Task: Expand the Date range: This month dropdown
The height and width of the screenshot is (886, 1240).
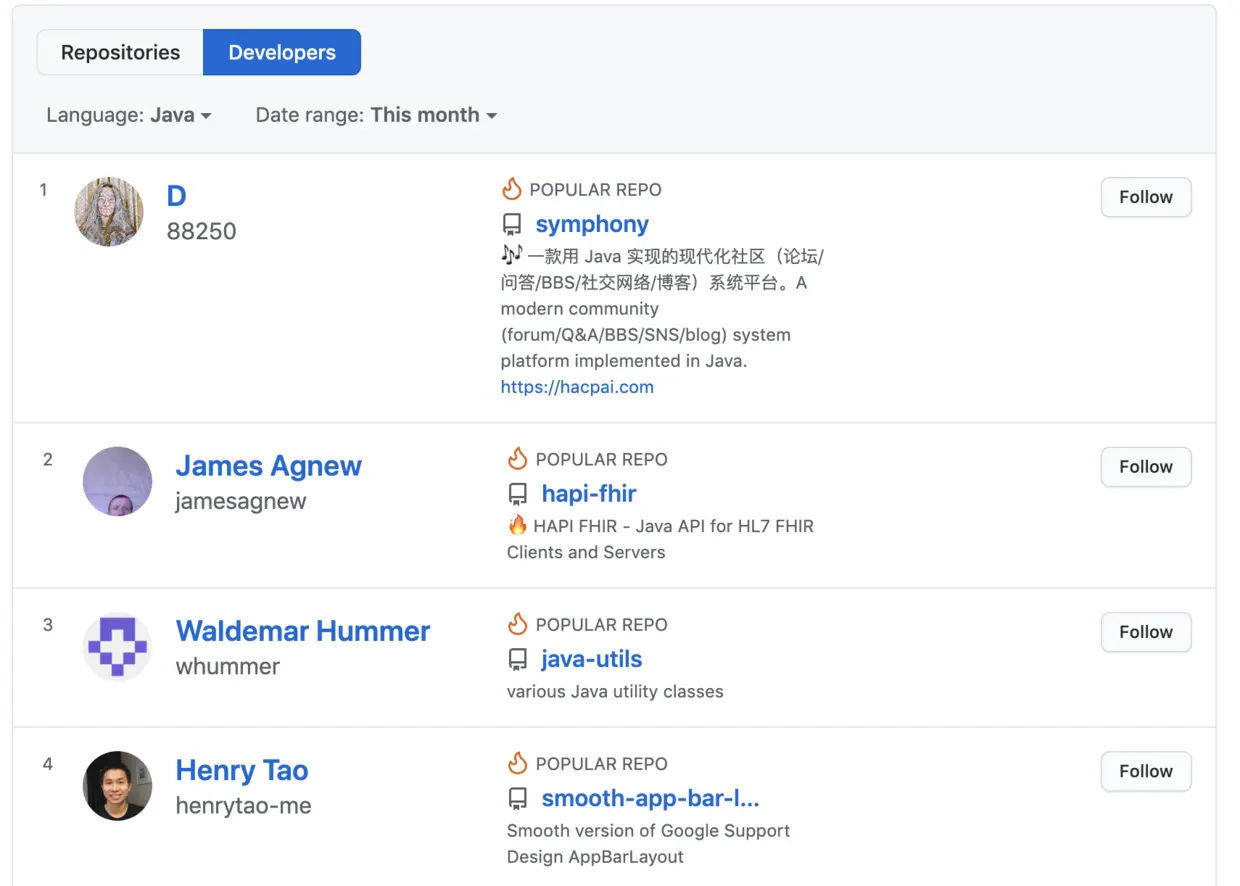Action: point(376,115)
